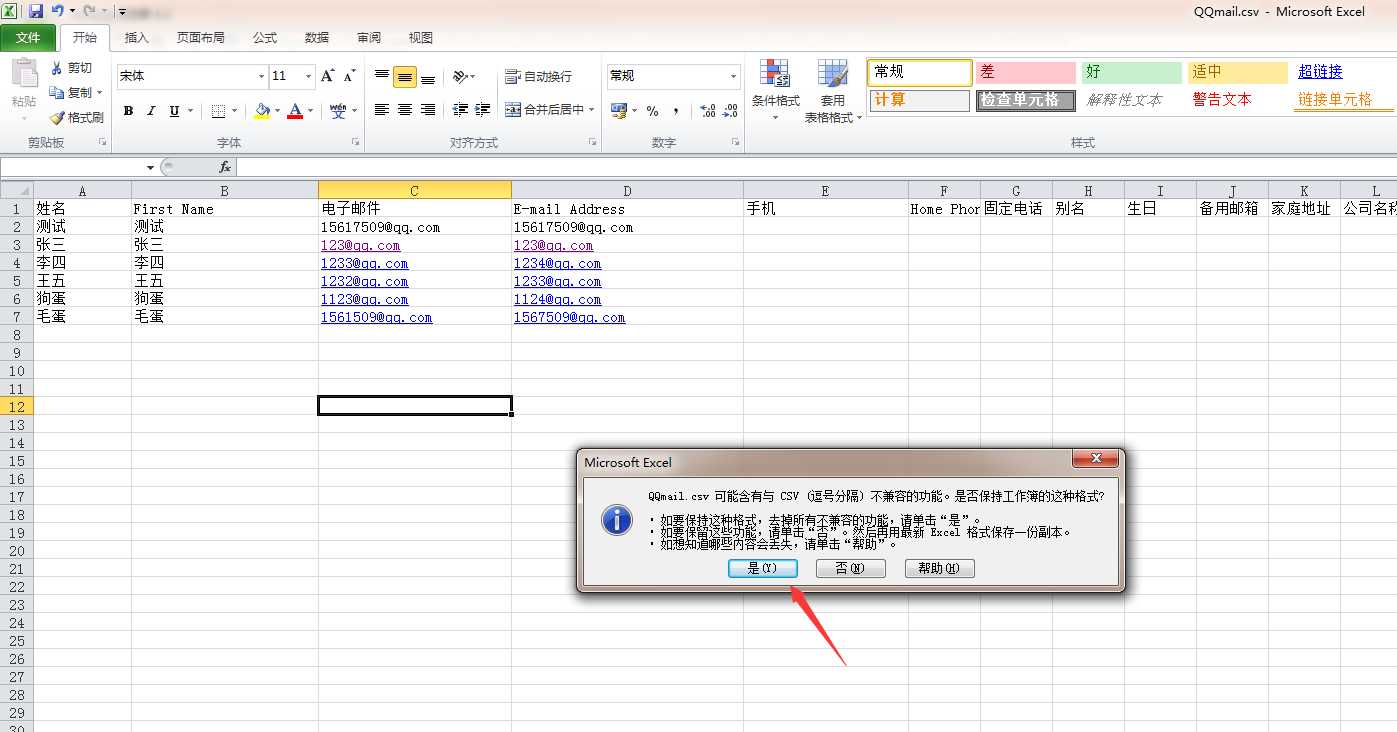Screen dimensions: 1397x732
Task: Apply comma style format
Action: 676,111
